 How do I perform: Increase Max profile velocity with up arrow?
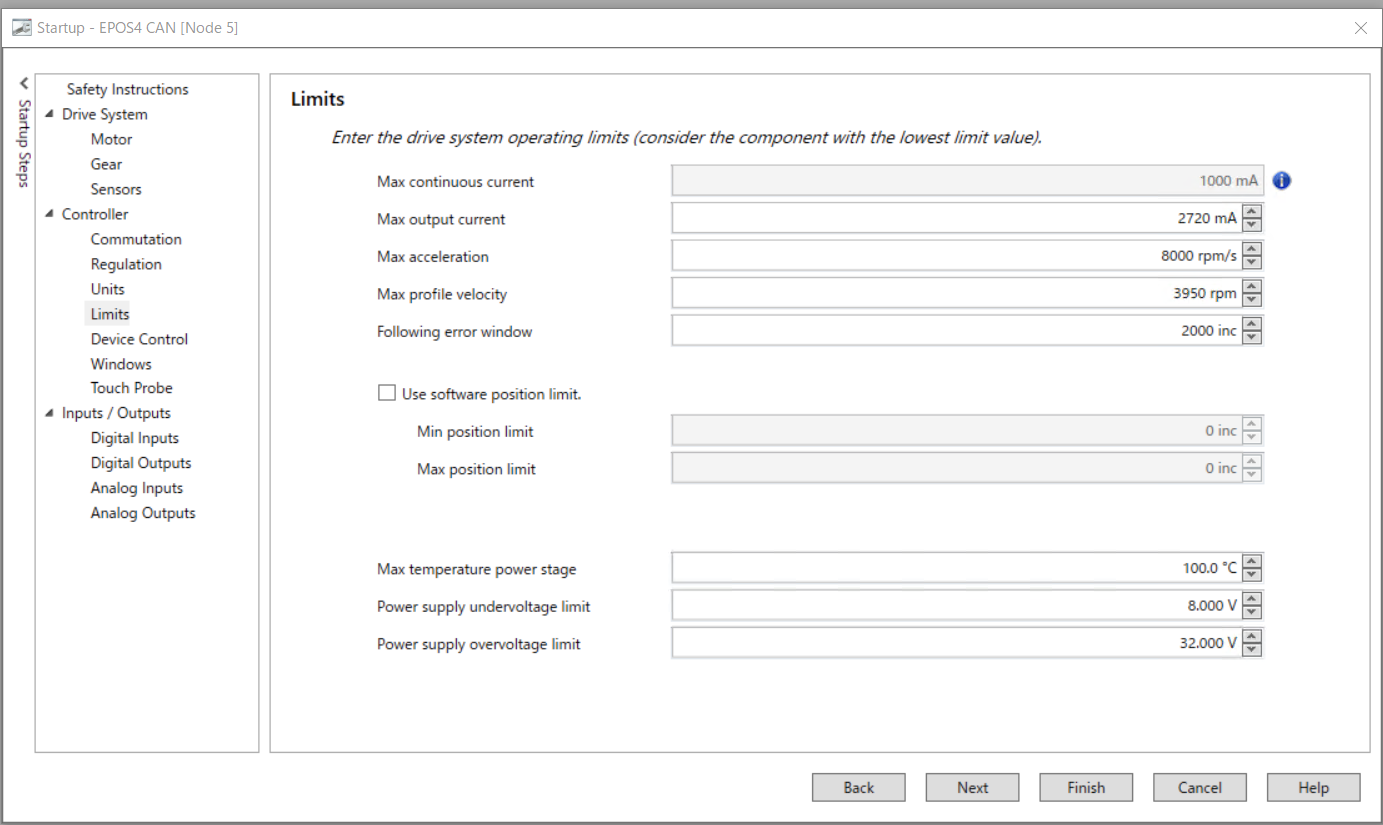coord(1252,286)
